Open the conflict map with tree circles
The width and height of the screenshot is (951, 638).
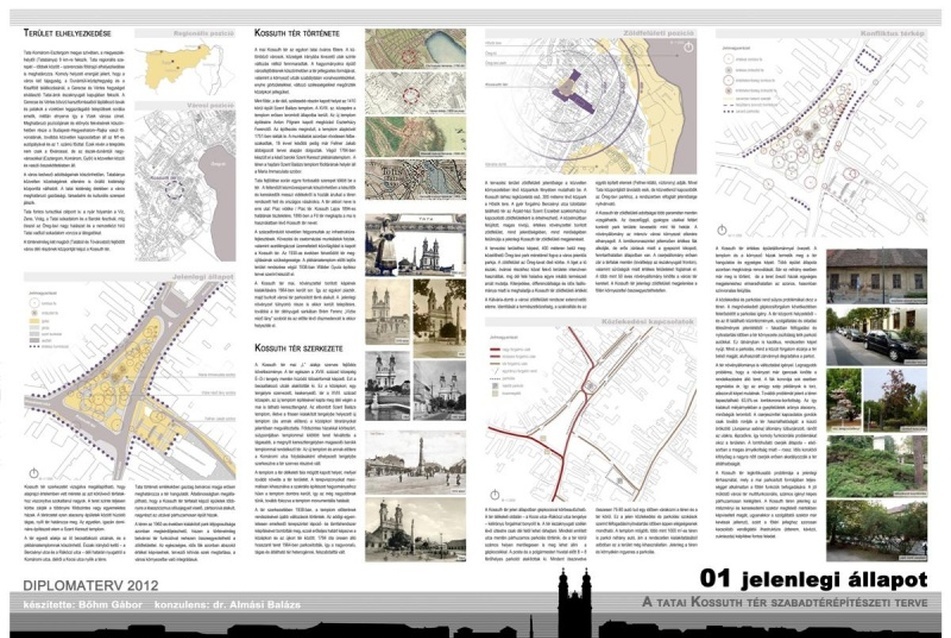pyautogui.click(x=821, y=138)
